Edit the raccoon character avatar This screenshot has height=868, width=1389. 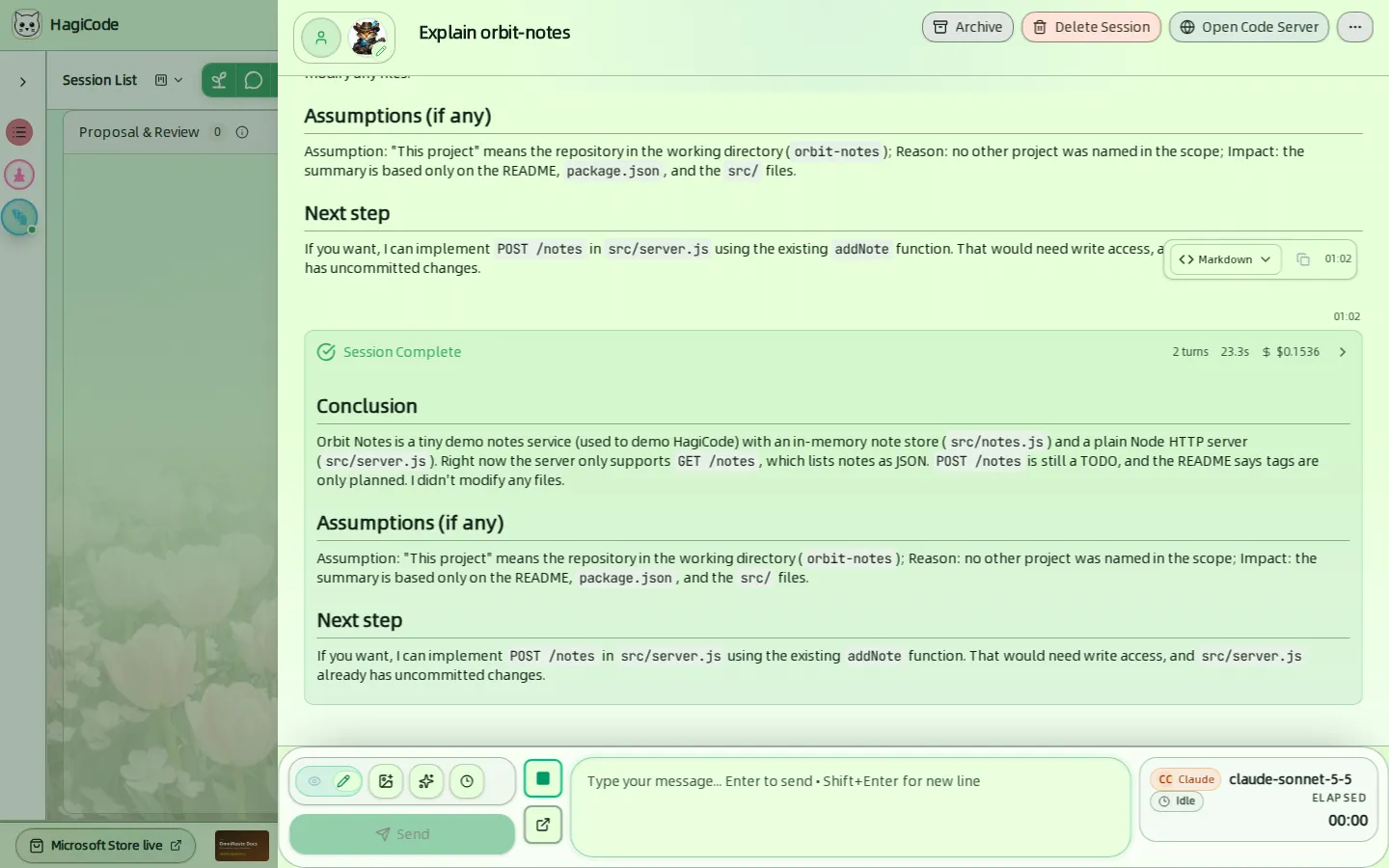coord(368,38)
